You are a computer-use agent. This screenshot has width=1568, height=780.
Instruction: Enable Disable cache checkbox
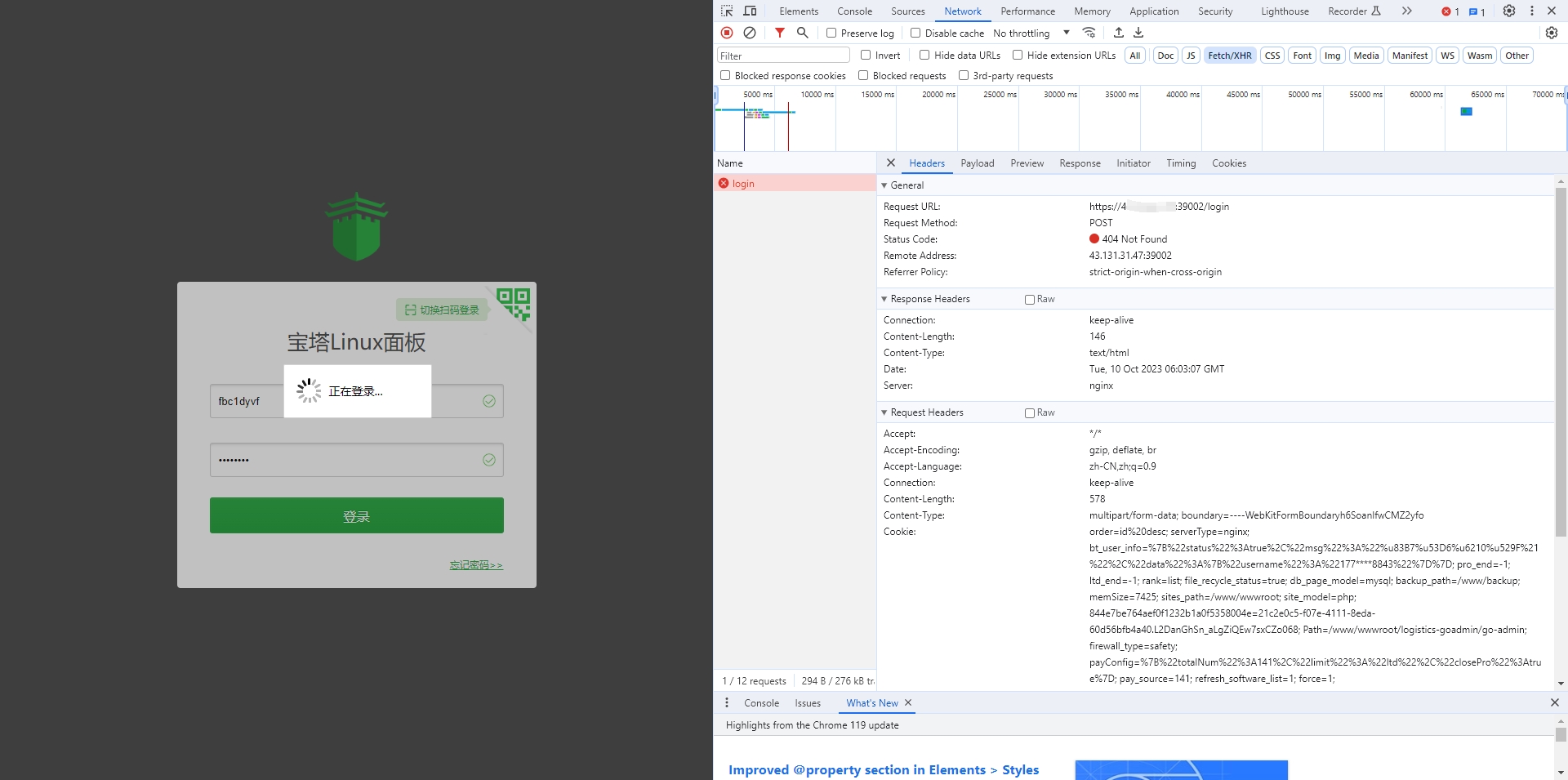pyautogui.click(x=915, y=33)
